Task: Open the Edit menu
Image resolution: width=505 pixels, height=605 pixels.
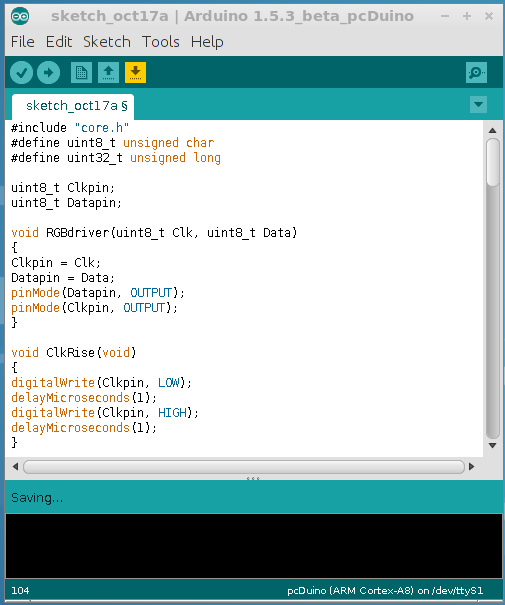Action: 59,42
